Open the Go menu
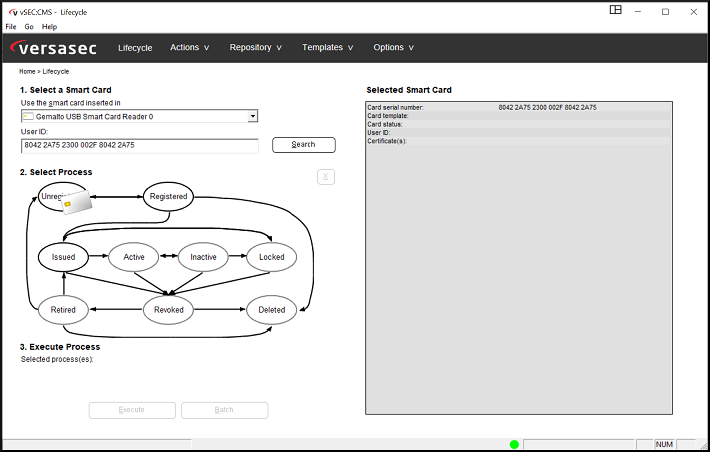The height and width of the screenshot is (452, 710). [x=29, y=27]
